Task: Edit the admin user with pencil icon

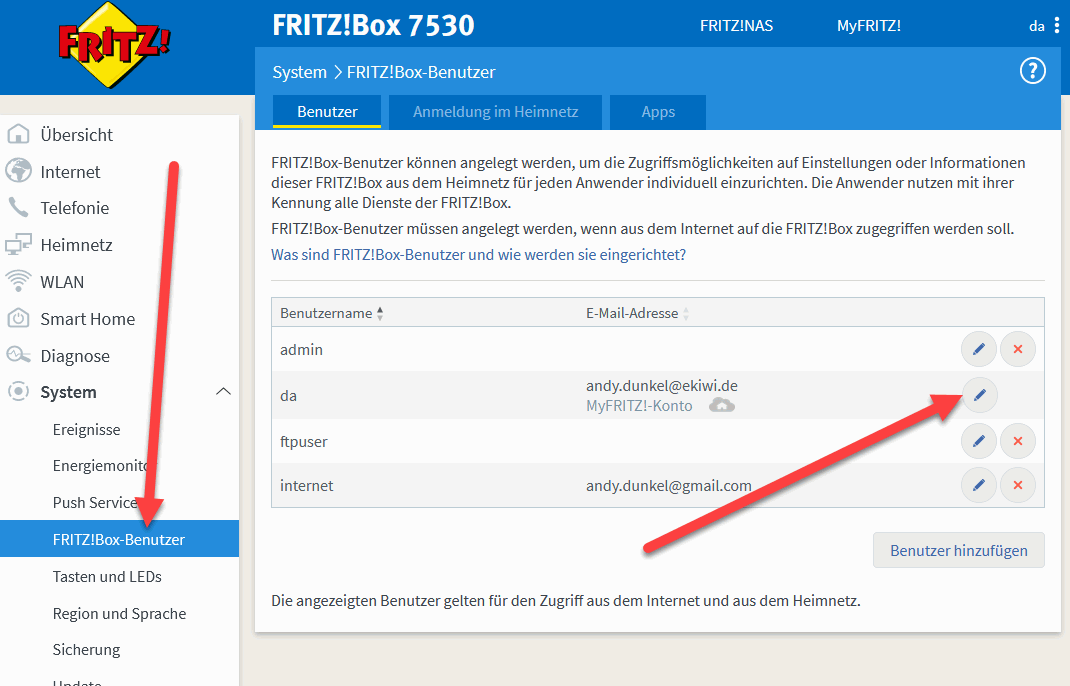Action: [x=979, y=349]
